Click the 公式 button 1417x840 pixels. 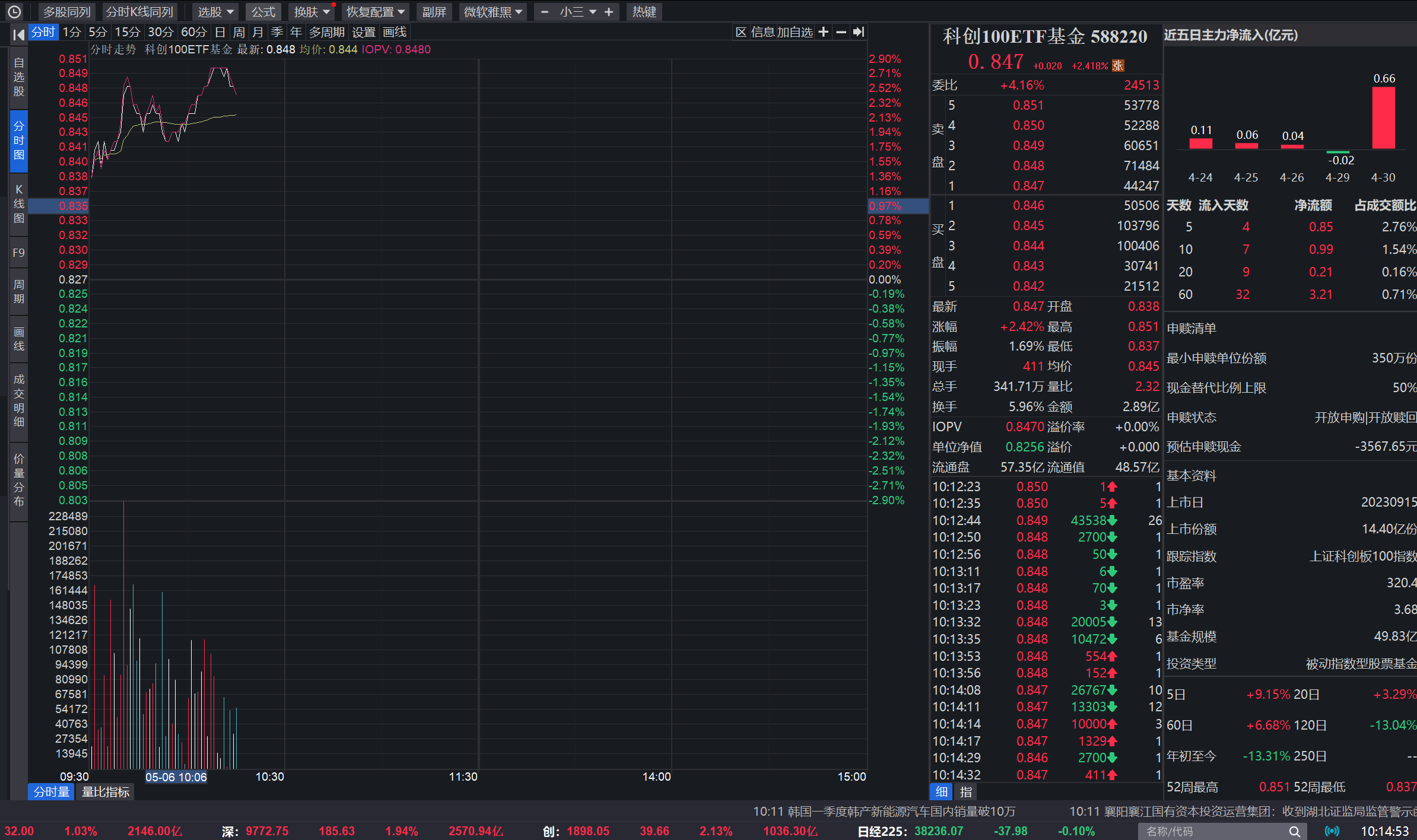263,12
